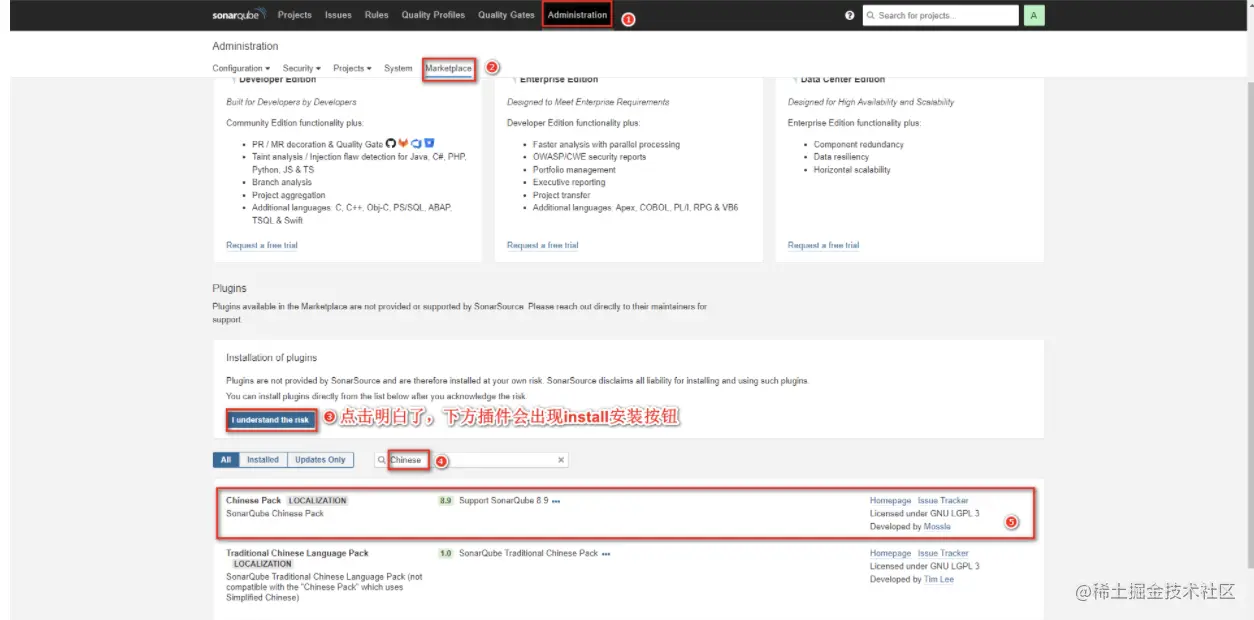Expand the administration Projects dropdown
Image resolution: width=1254 pixels, height=620 pixels.
tap(352, 68)
